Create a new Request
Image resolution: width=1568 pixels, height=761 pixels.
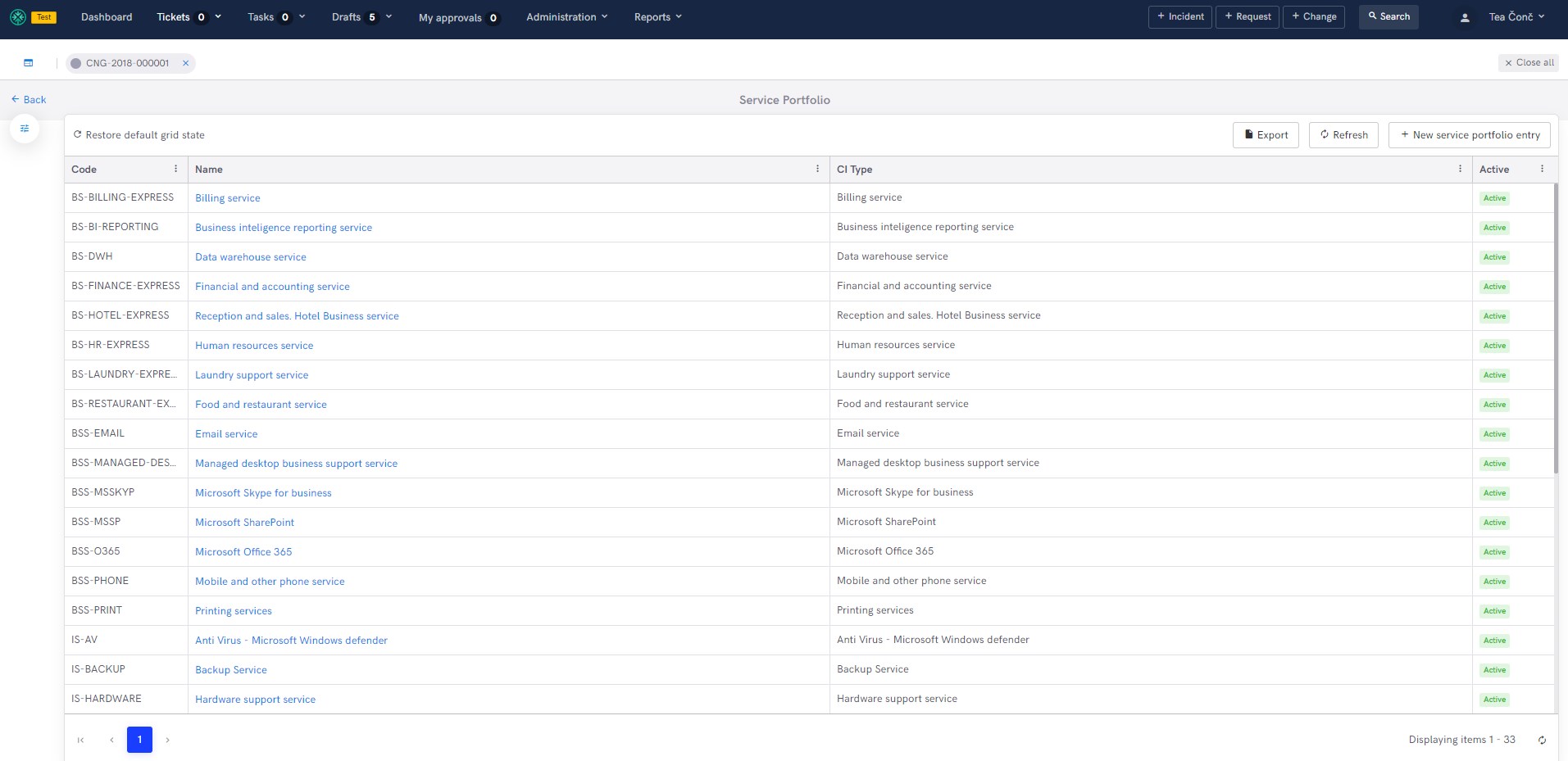1248,17
